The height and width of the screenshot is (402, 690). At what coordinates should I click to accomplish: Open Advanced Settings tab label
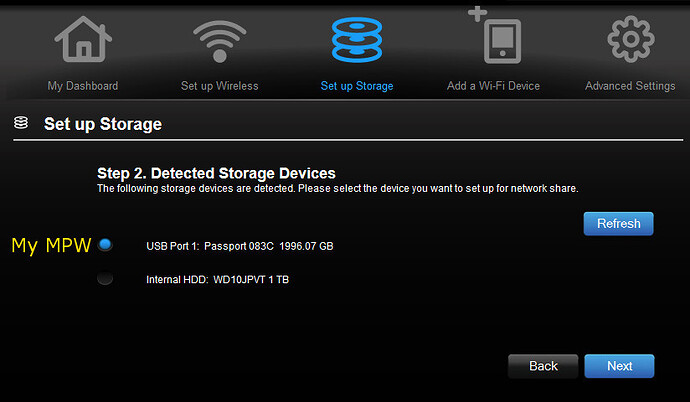click(629, 86)
